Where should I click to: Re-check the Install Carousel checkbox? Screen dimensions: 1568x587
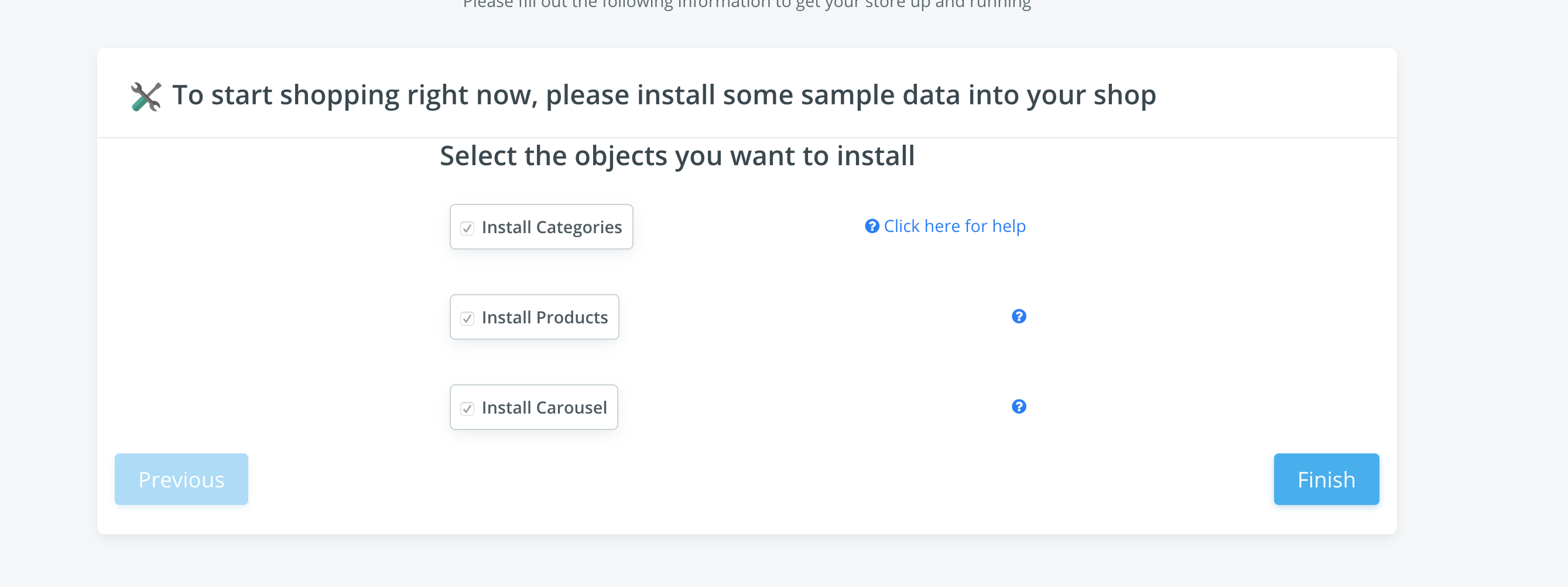467,407
